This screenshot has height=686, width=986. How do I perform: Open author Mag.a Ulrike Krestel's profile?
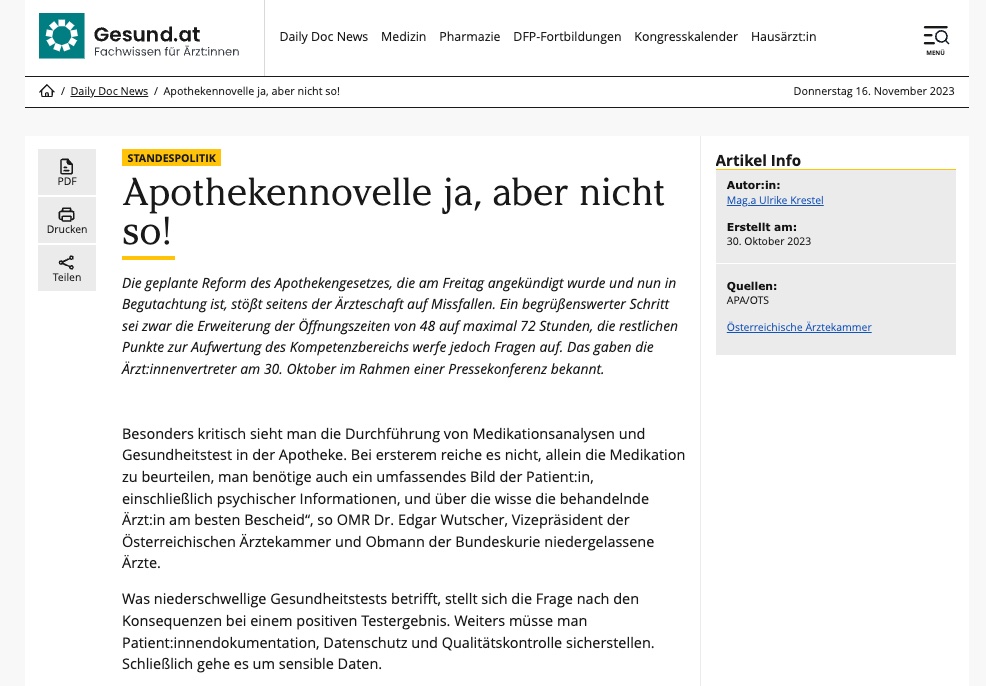774,200
